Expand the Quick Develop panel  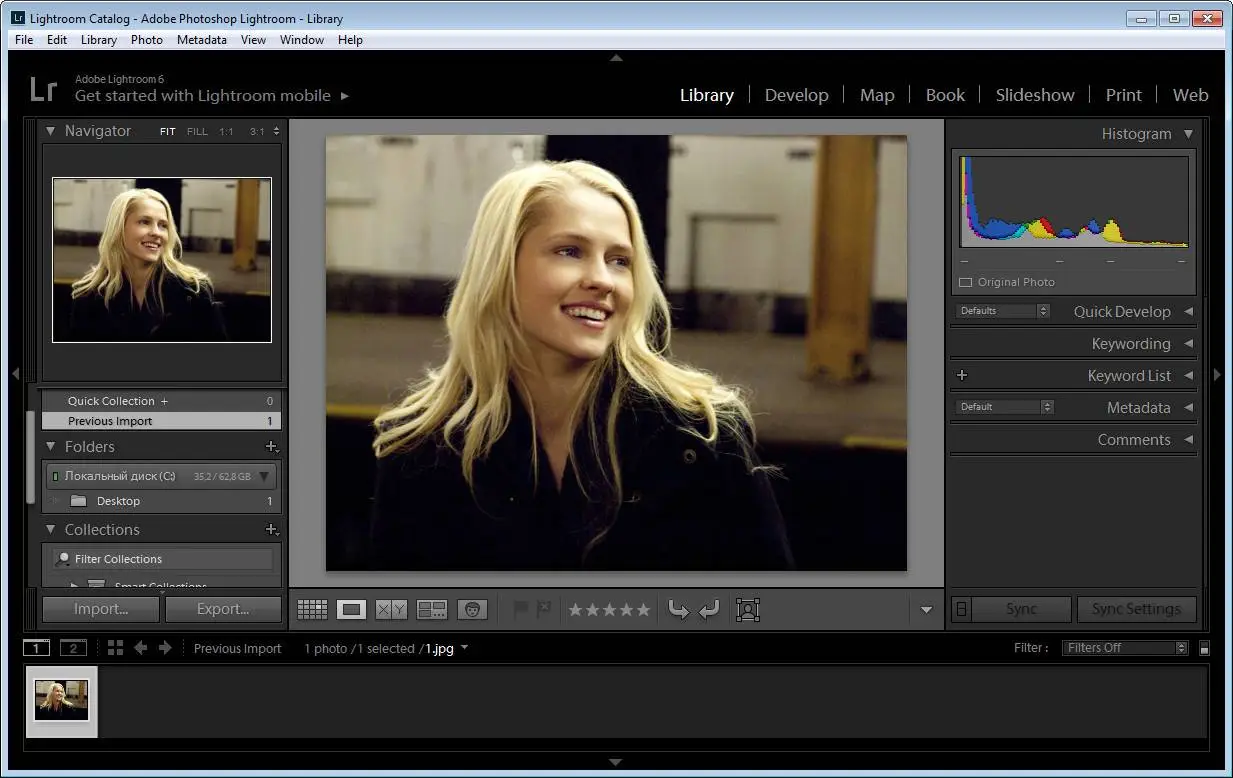click(1188, 312)
